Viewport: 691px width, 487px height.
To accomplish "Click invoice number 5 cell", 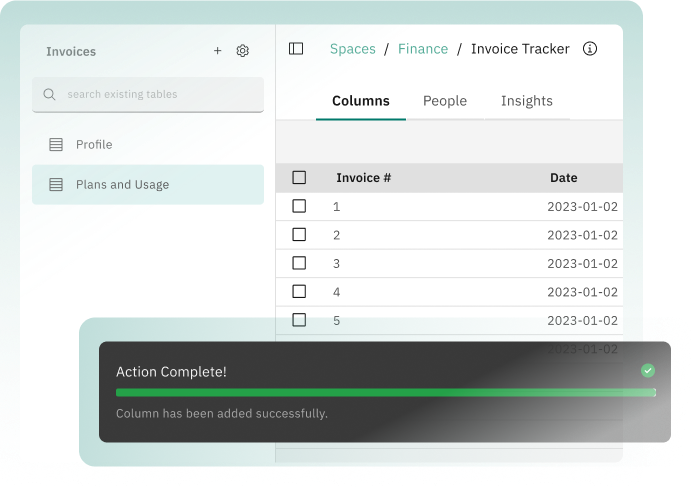I will click(336, 320).
